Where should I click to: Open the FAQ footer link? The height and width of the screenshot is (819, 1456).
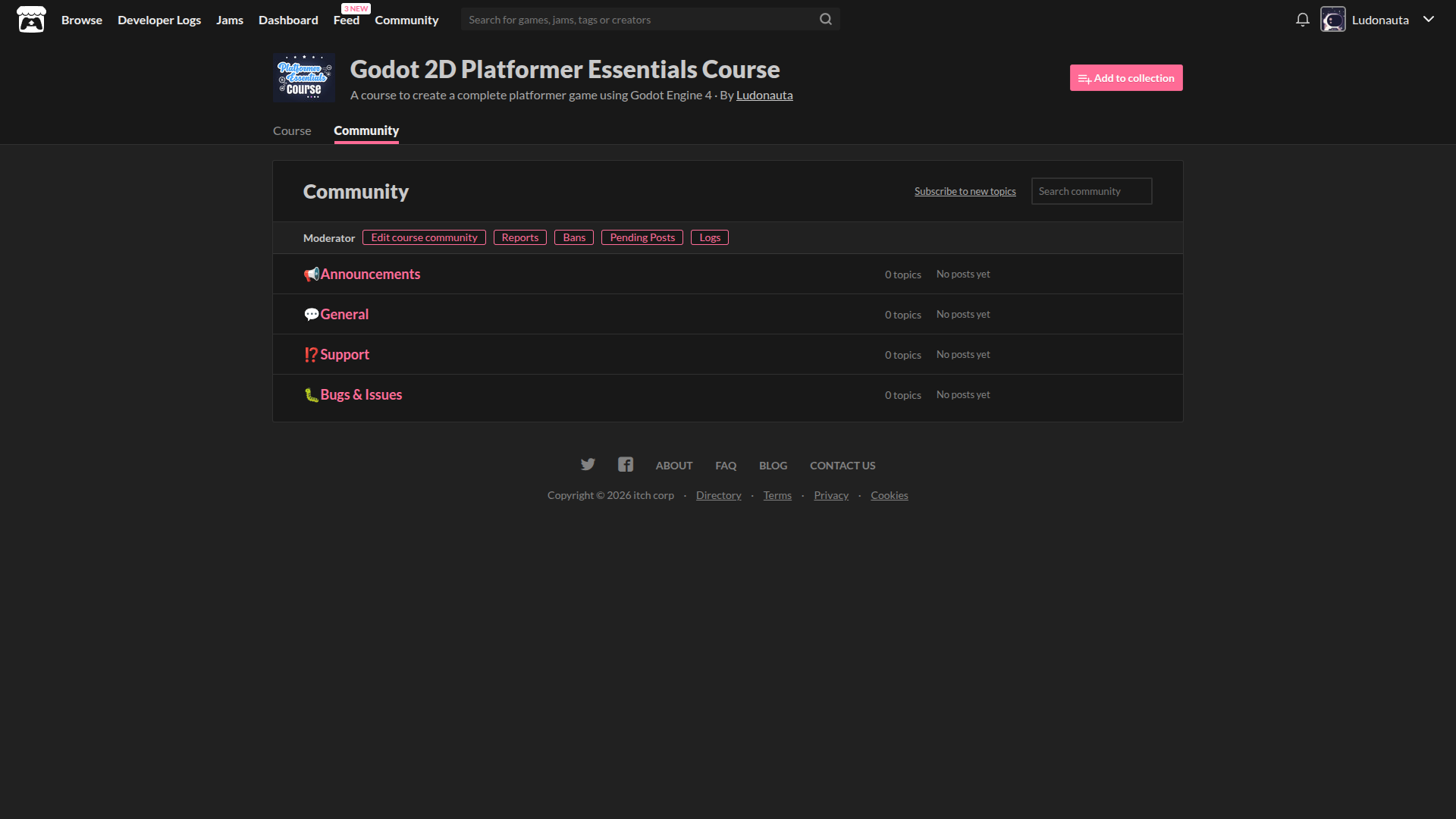coord(726,466)
